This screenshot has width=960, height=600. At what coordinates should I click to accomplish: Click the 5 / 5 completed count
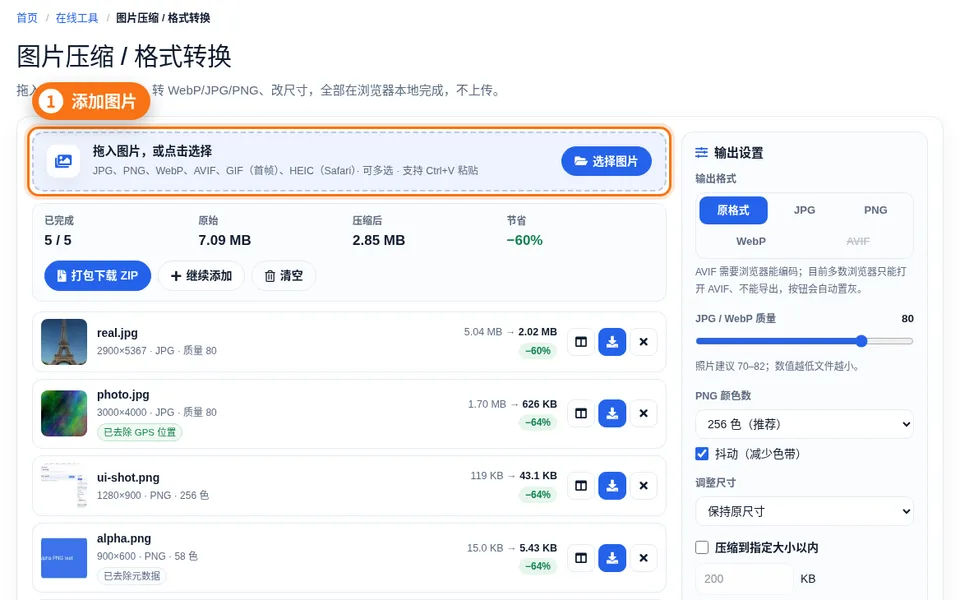tap(58, 241)
